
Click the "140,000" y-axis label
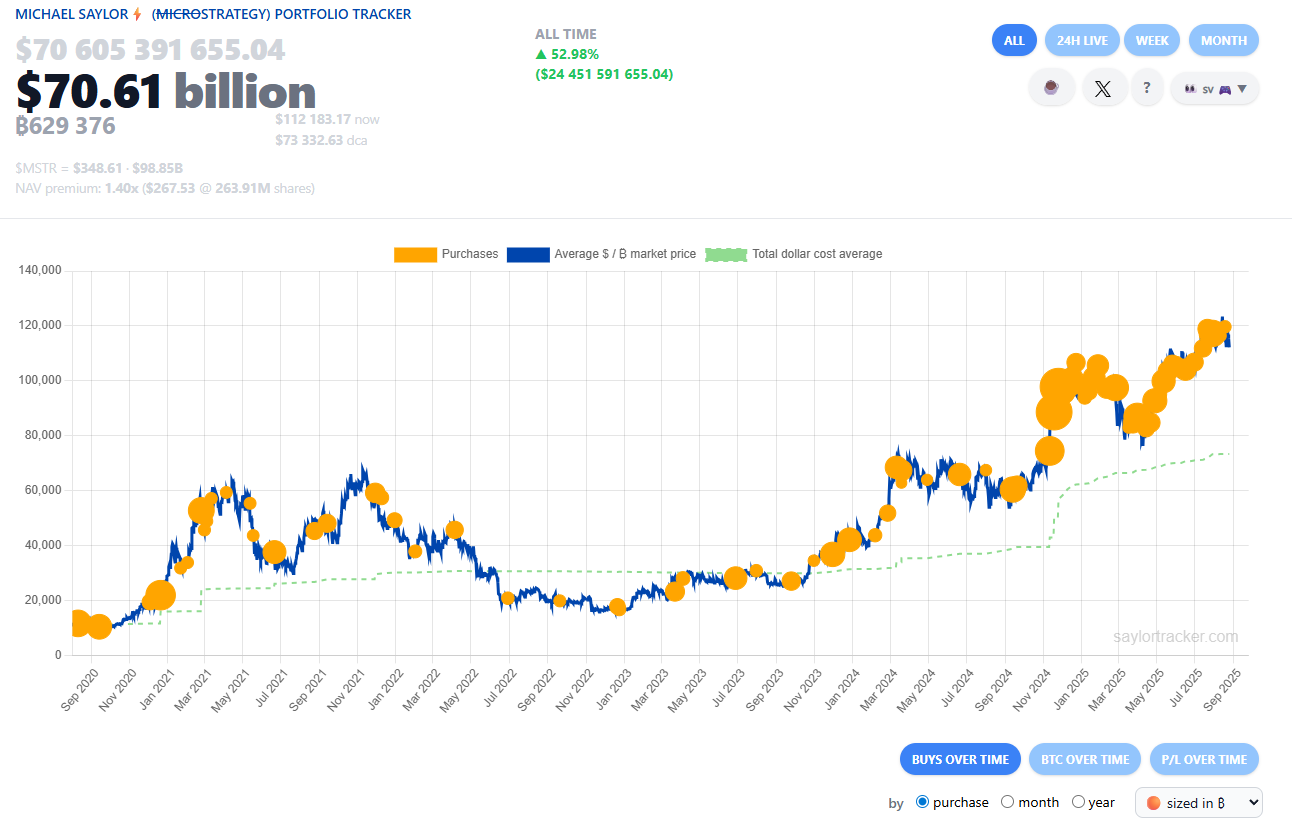point(40,270)
